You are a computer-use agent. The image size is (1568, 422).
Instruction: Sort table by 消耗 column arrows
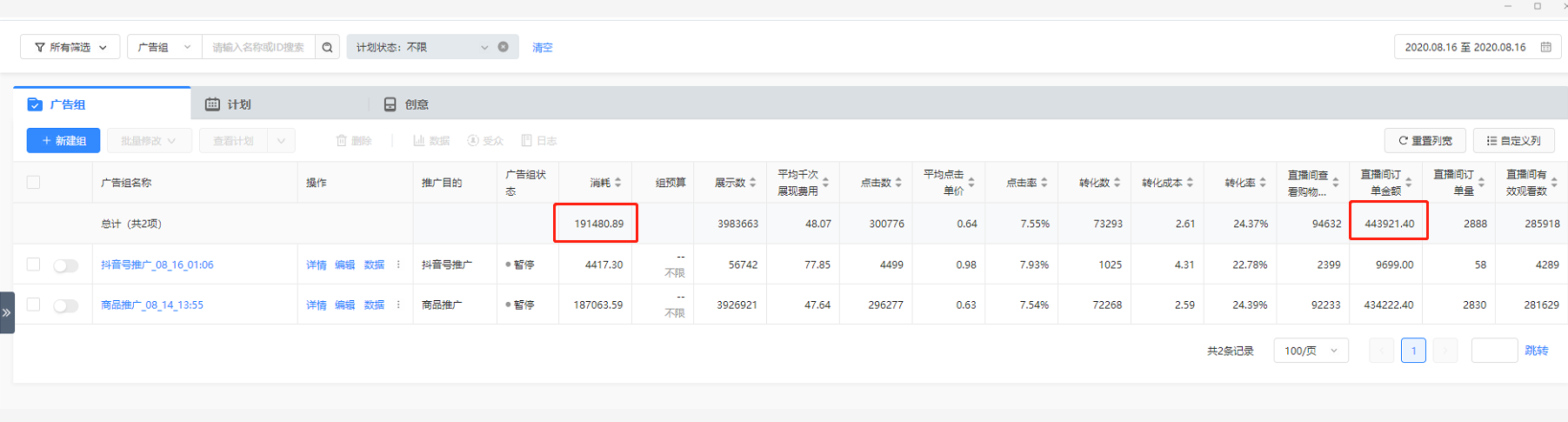click(617, 183)
